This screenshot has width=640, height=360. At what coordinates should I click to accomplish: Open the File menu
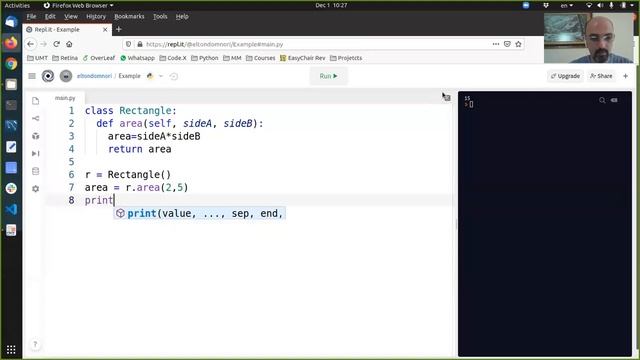(31, 16)
